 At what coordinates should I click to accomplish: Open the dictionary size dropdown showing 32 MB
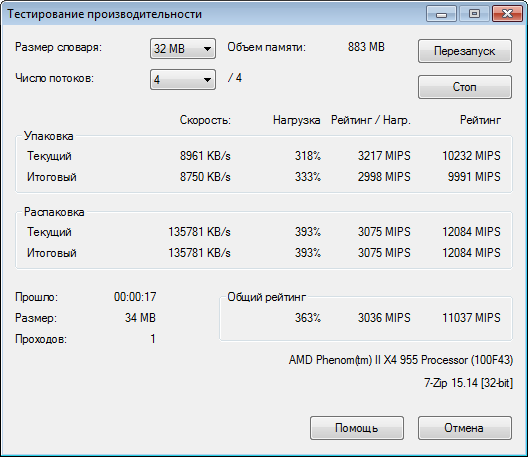pyautogui.click(x=183, y=48)
